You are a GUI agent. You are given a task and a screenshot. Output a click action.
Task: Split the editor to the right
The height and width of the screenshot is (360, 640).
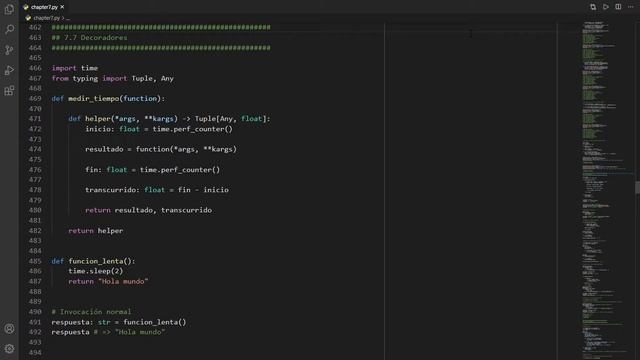[618, 7]
